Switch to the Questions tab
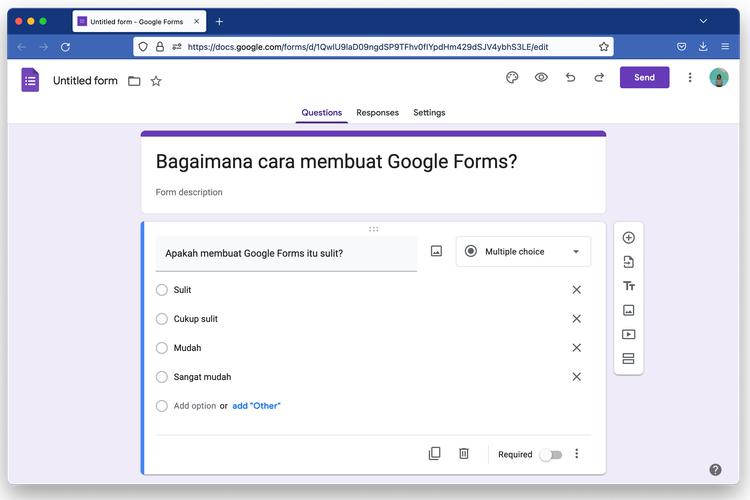This screenshot has height=500, width=750. click(321, 113)
